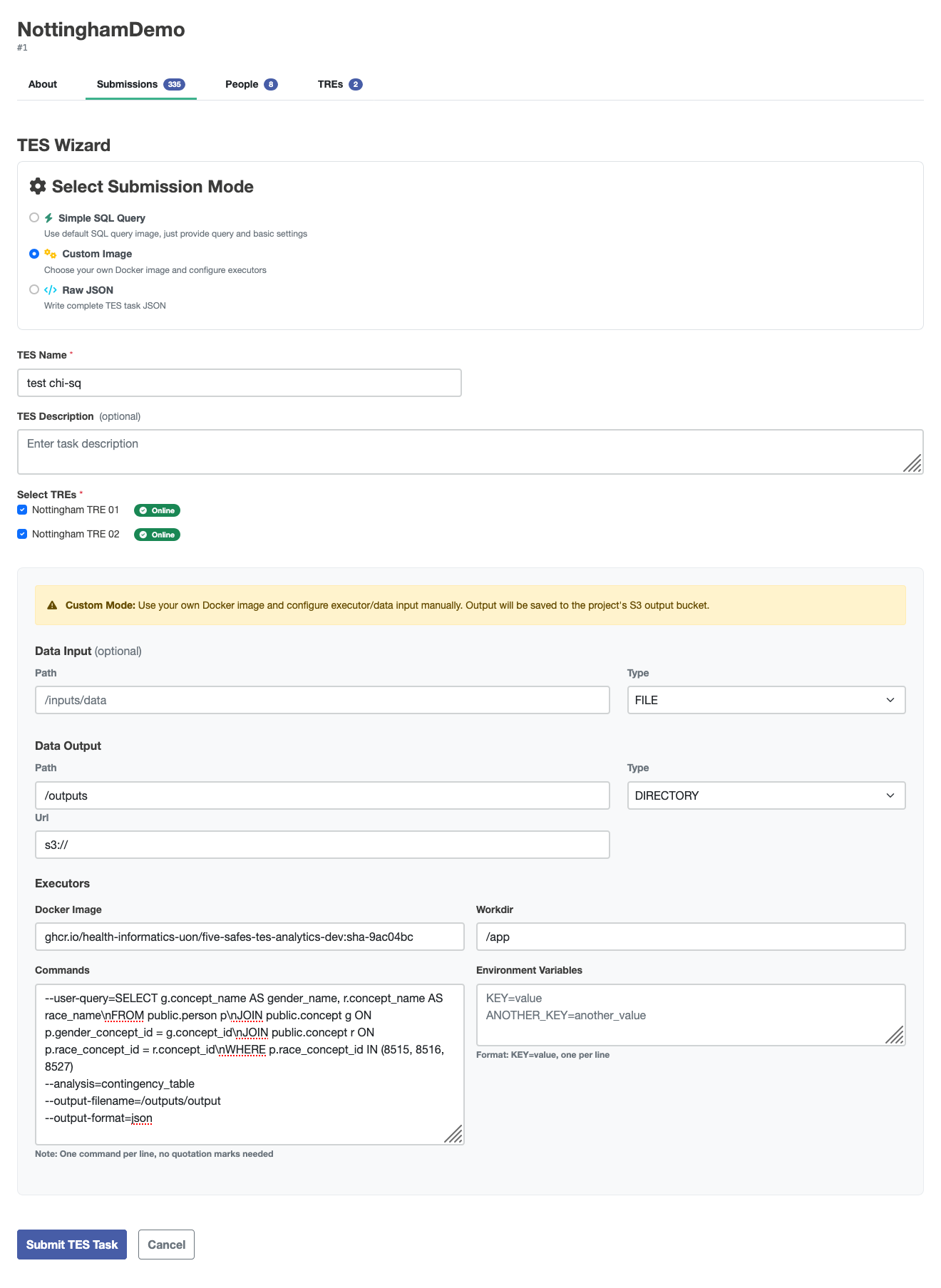Click Online status badge for Nottingham TRE 01
The width and height of the screenshot is (941, 1288).
coord(157,510)
